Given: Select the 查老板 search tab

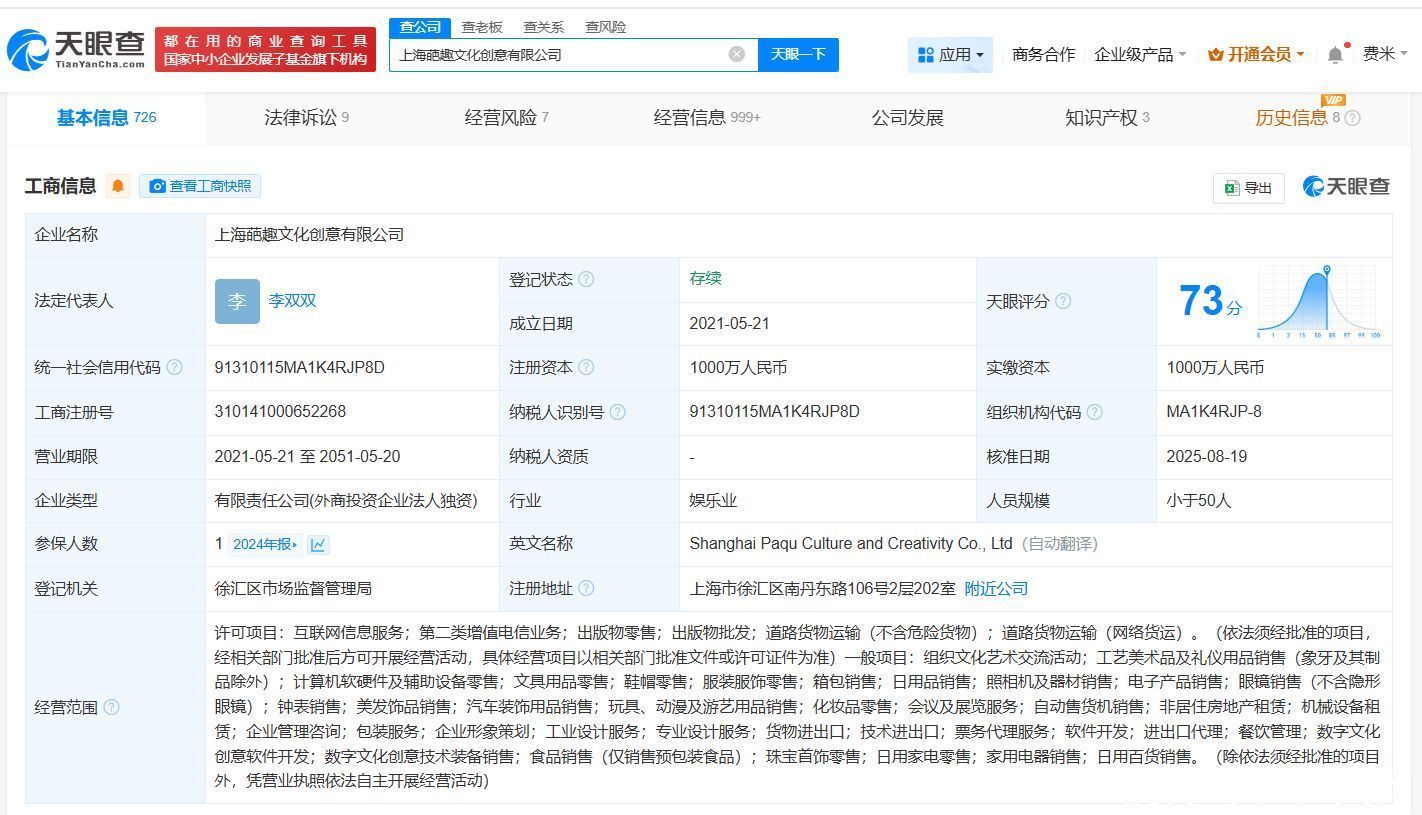Looking at the screenshot, I should pos(481,27).
